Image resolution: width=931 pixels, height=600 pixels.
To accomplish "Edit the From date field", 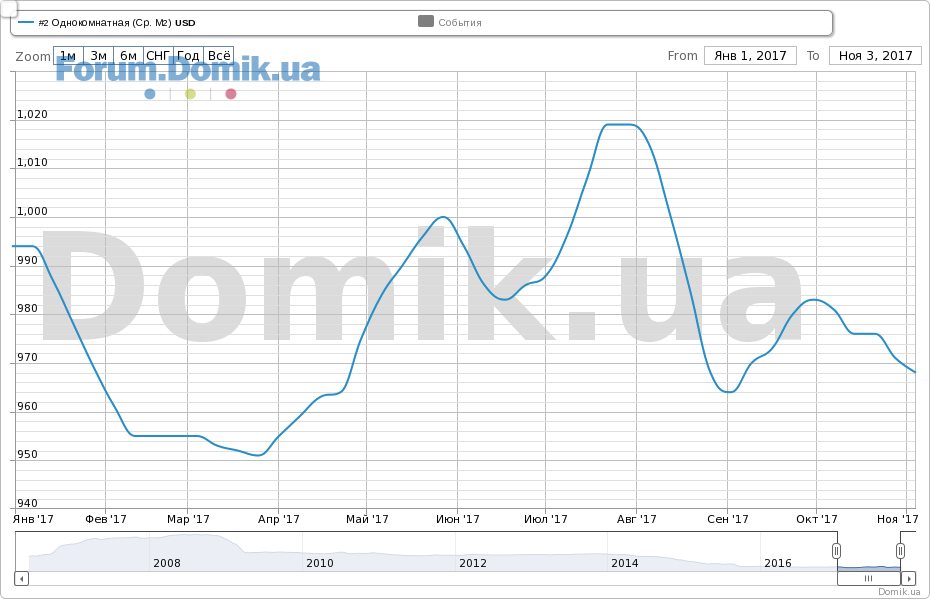I will point(750,56).
